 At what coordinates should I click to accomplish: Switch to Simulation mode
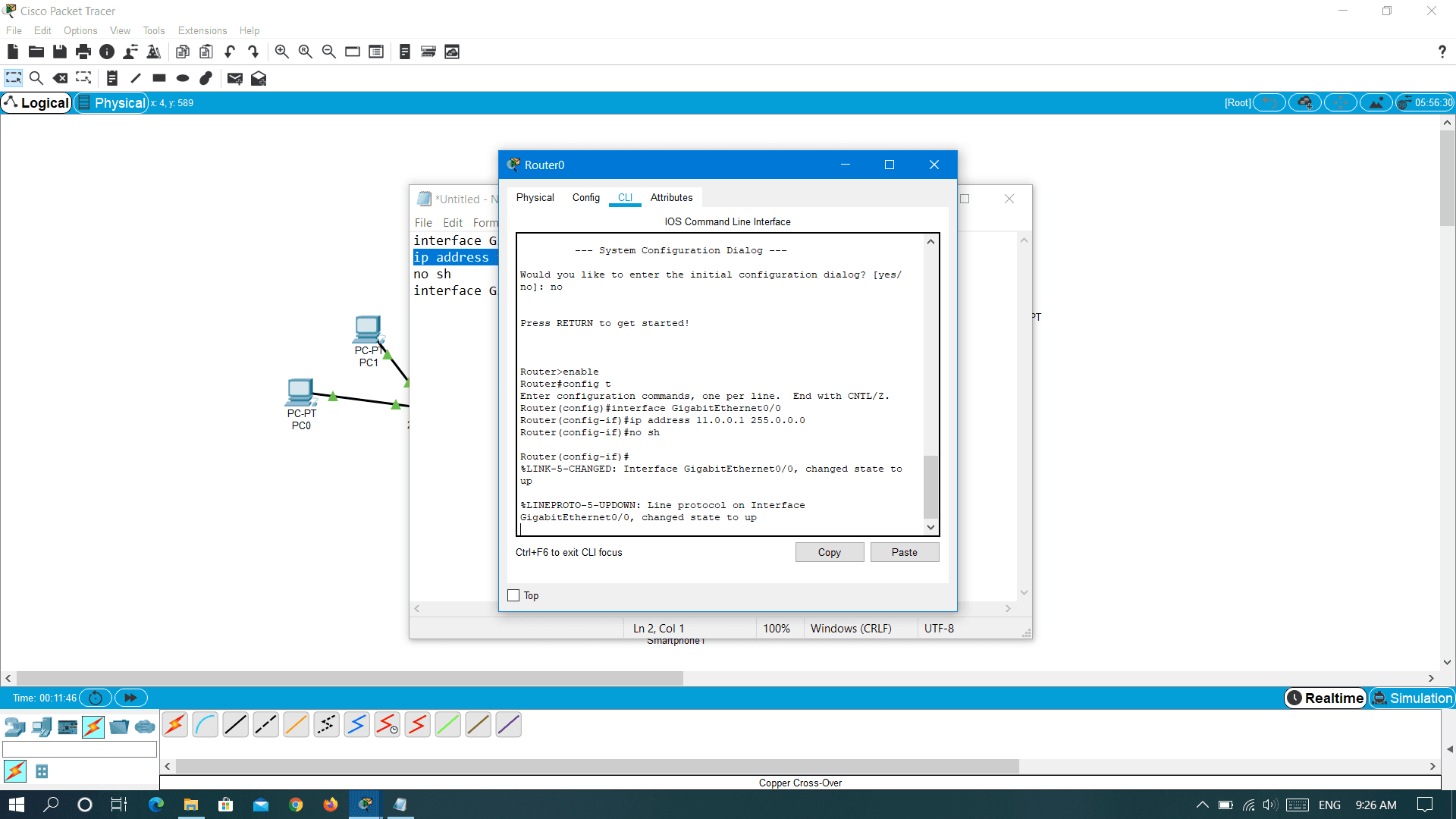click(1413, 698)
